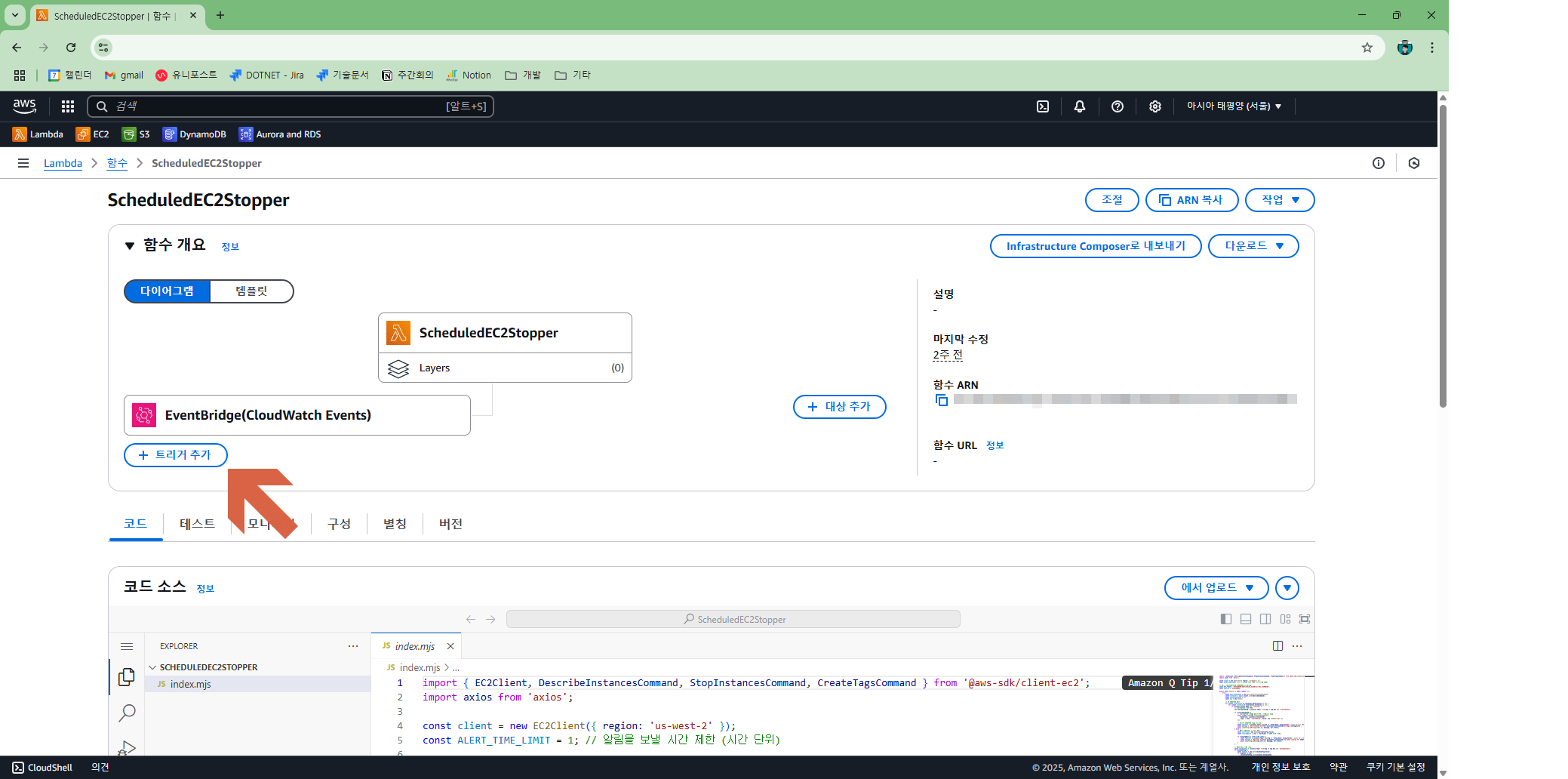Click the AWS console search field
Viewport: 1568px width, 779px height.
[291, 106]
